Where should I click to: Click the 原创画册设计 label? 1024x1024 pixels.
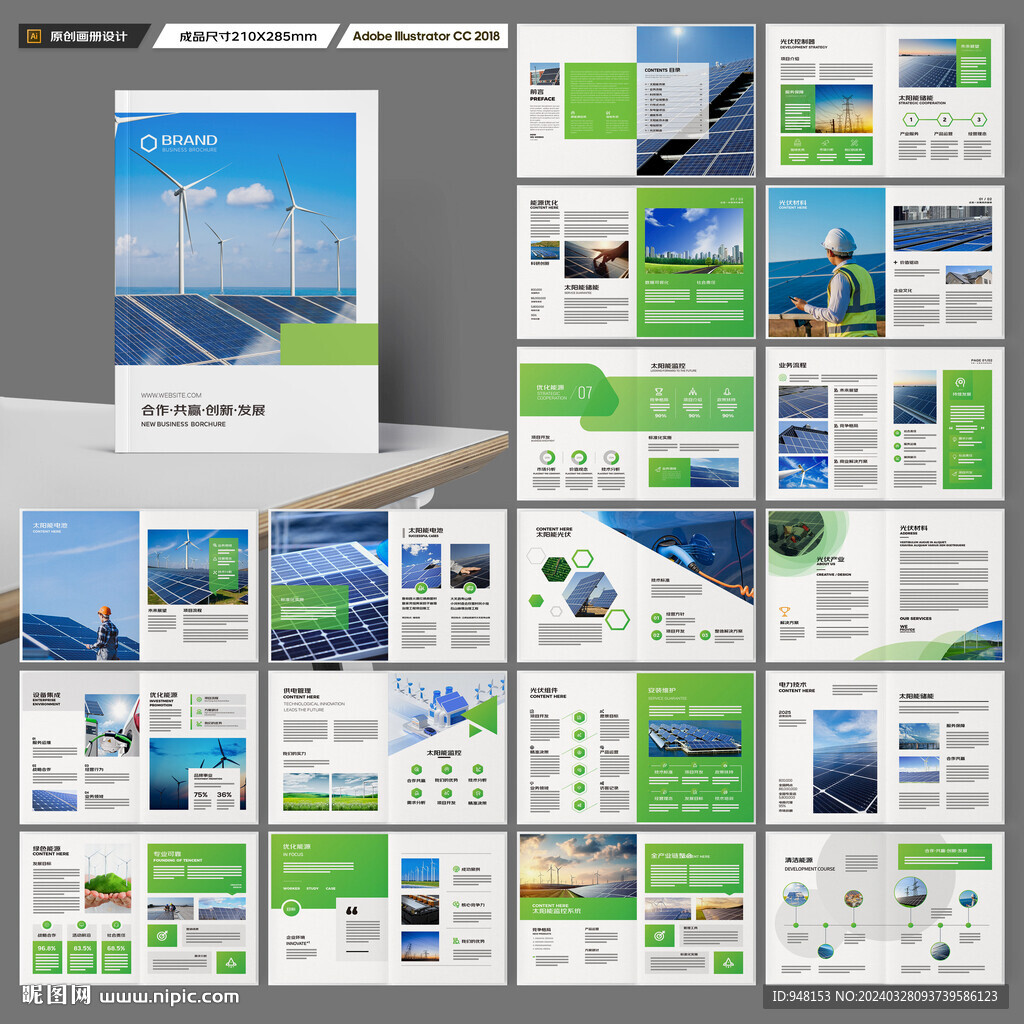pos(89,37)
